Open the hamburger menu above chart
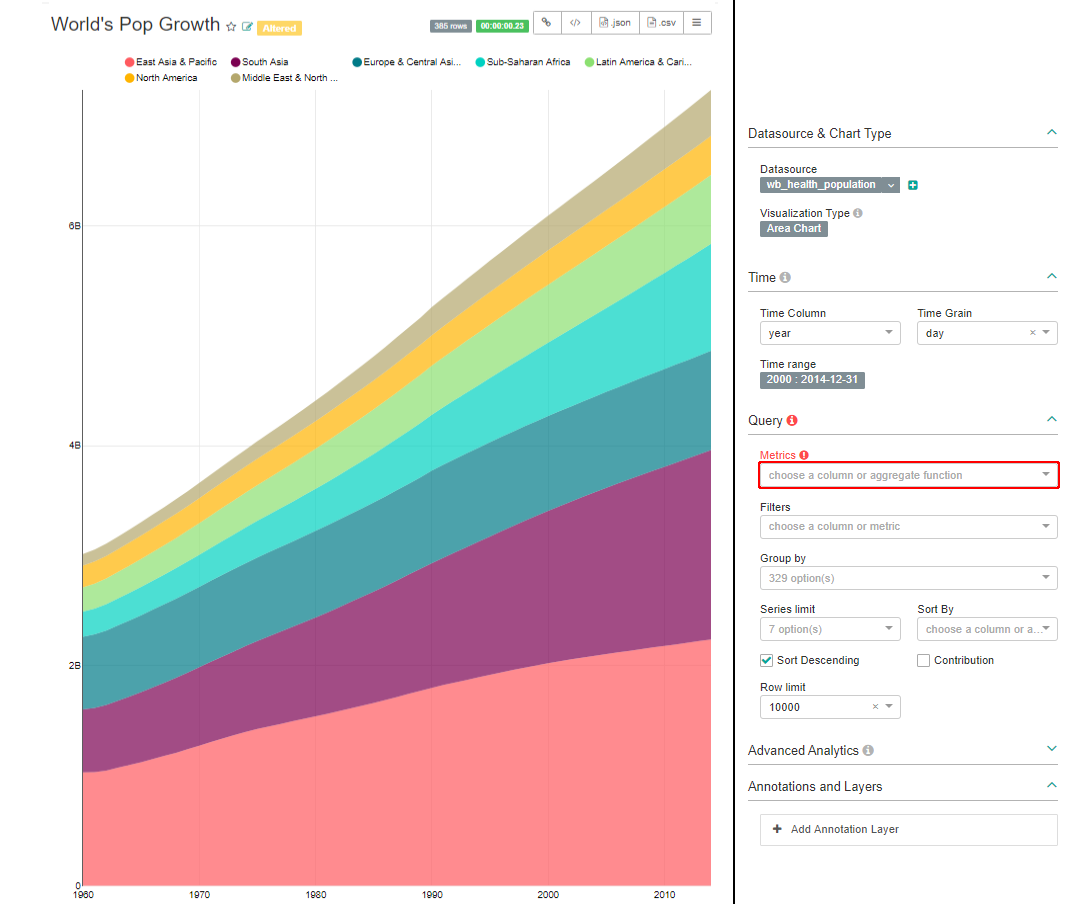 tap(697, 23)
